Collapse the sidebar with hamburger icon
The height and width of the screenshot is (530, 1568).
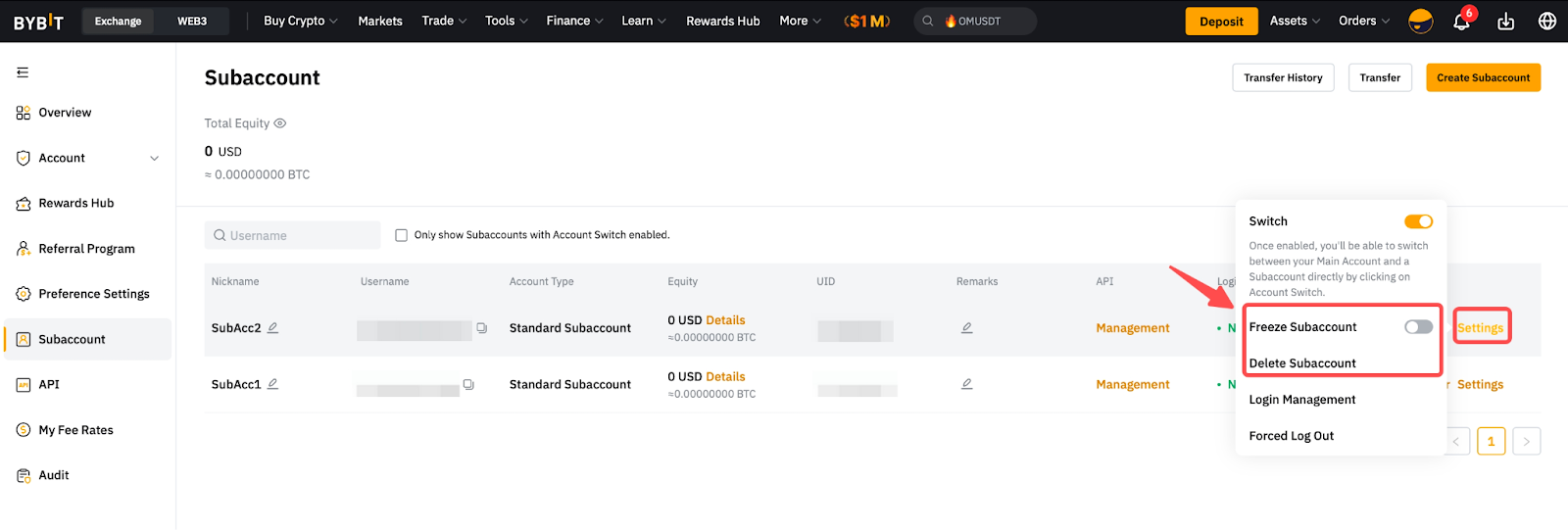(23, 72)
